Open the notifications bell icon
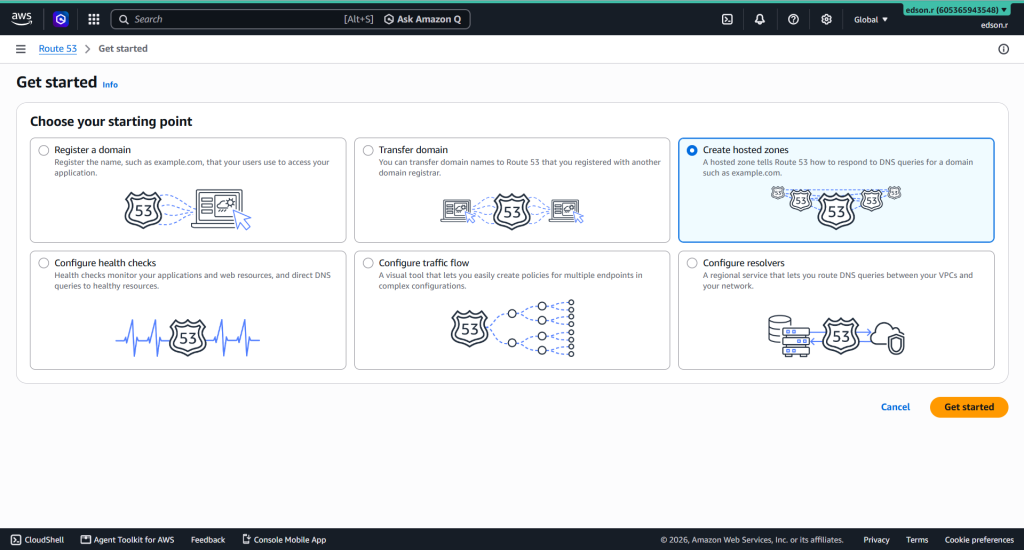1024x550 pixels. [x=760, y=20]
